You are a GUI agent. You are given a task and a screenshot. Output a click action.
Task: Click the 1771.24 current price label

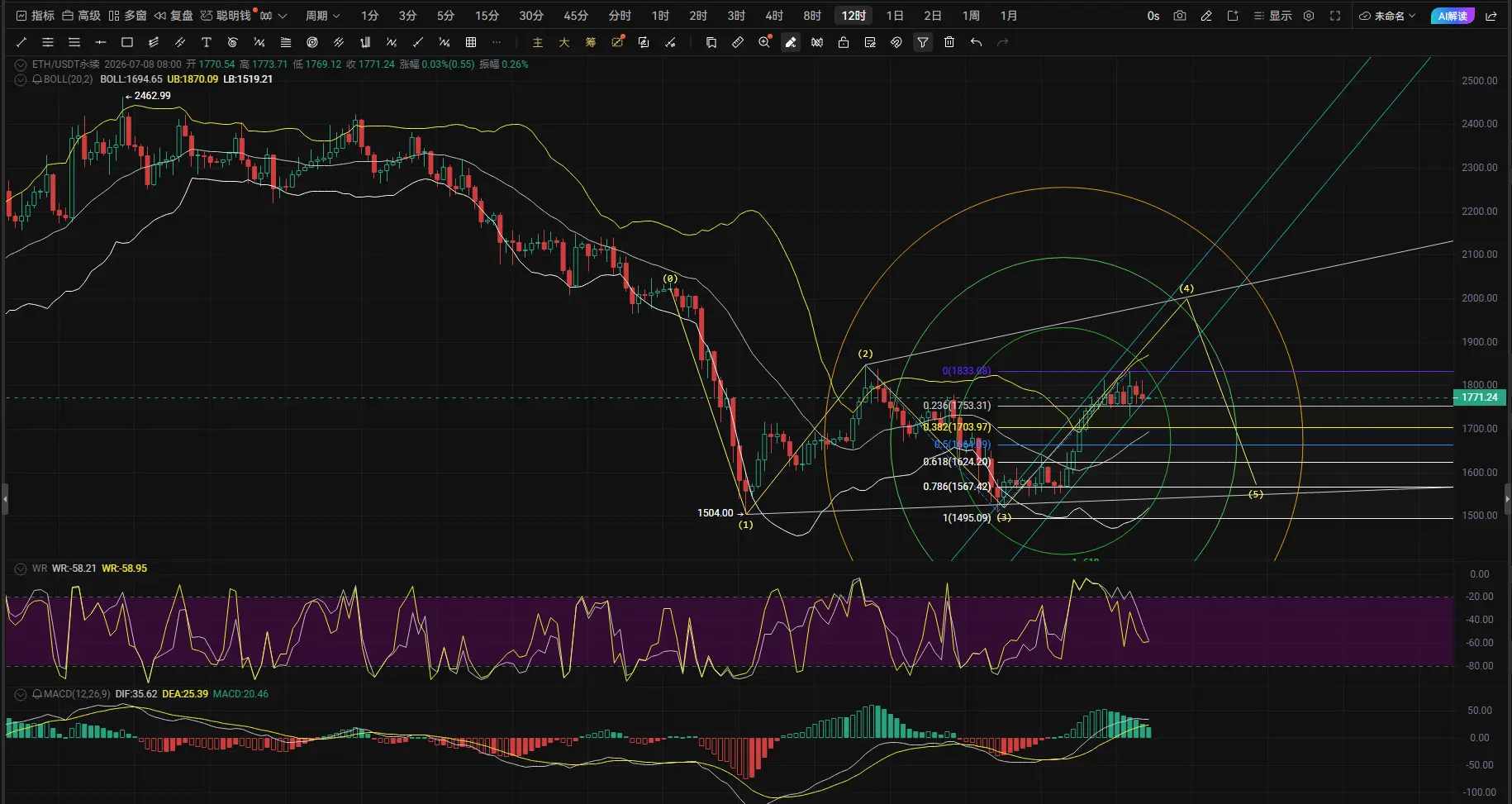[1480, 397]
